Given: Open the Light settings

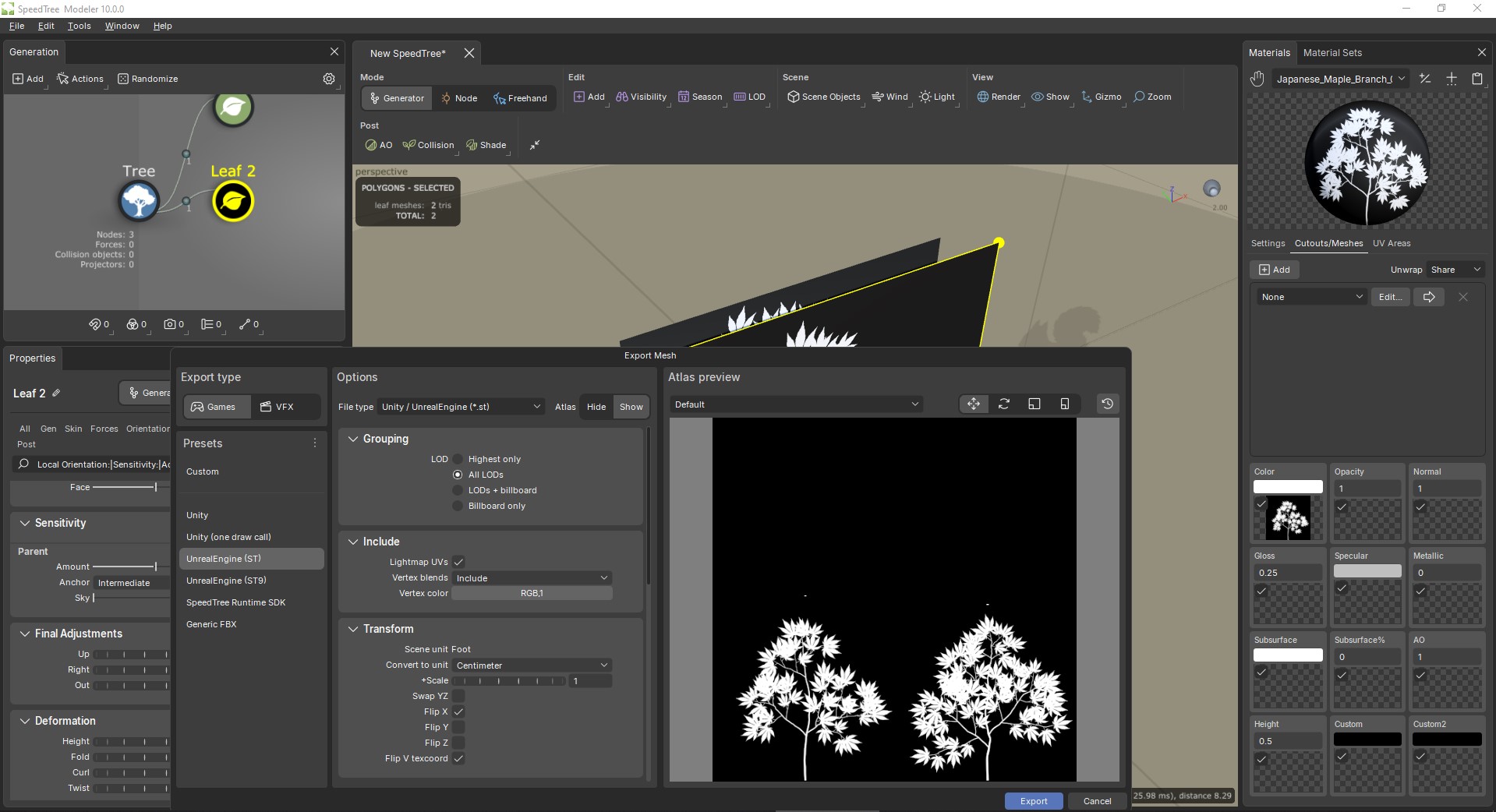Looking at the screenshot, I should tap(937, 97).
